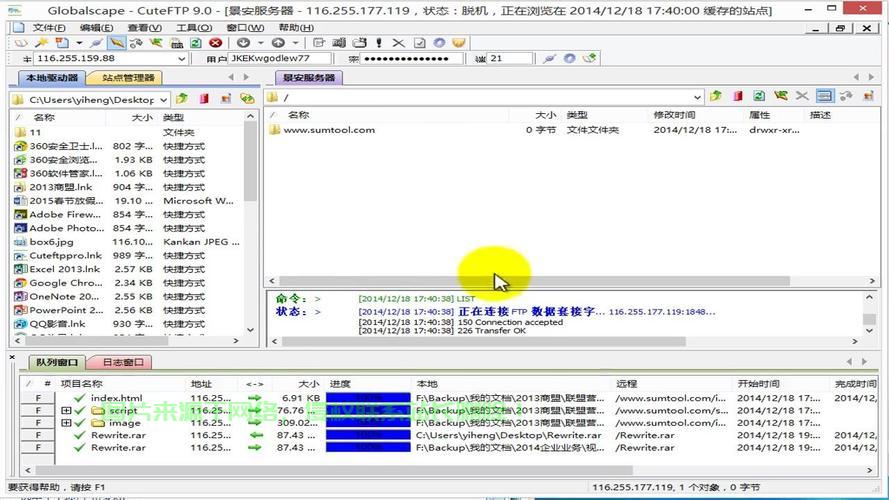Screen dimensions: 889x500
Task: Click the red bookmark icon in local pane toolbar
Action: [x=203, y=99]
